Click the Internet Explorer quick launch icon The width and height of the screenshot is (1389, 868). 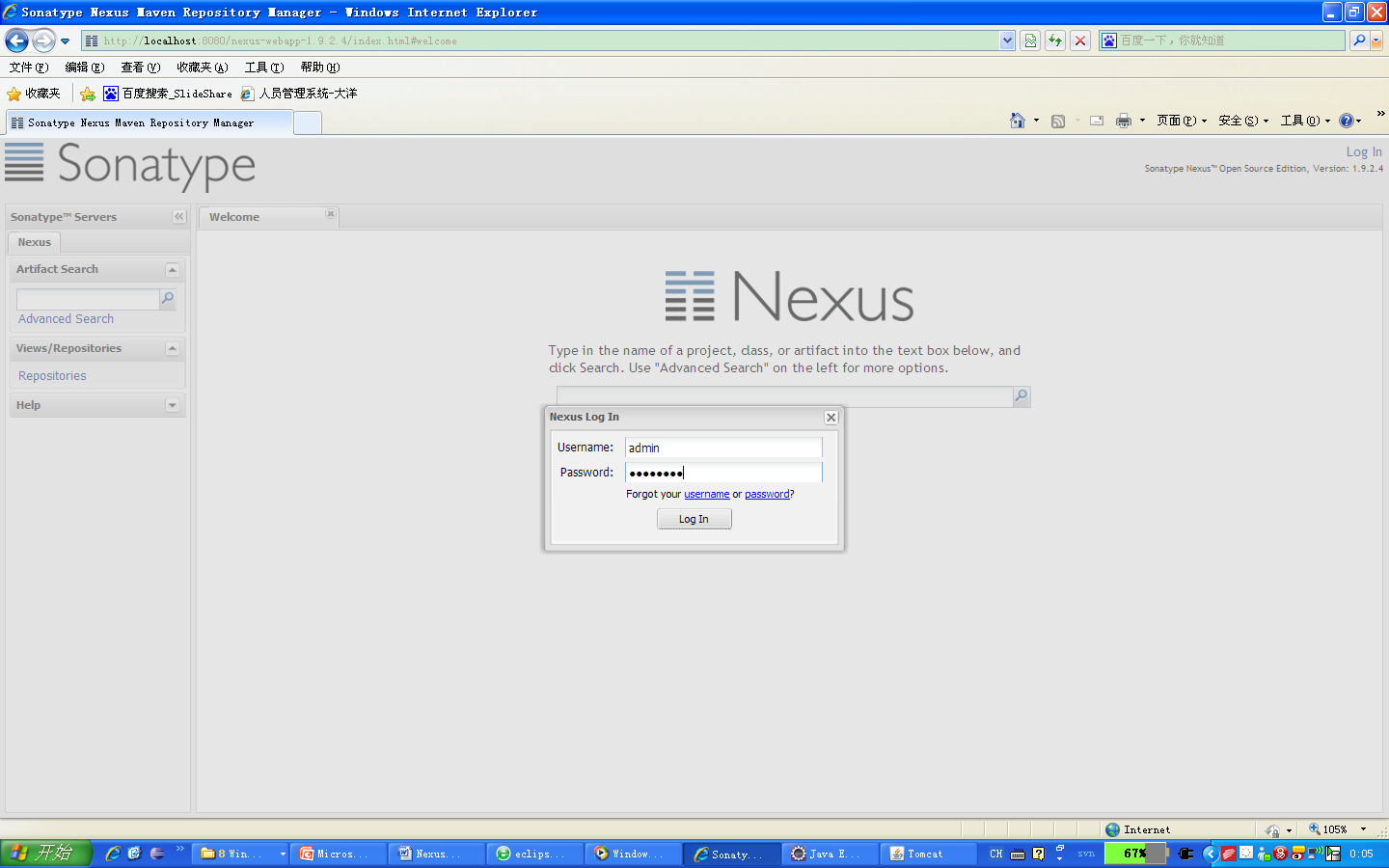click(x=113, y=854)
